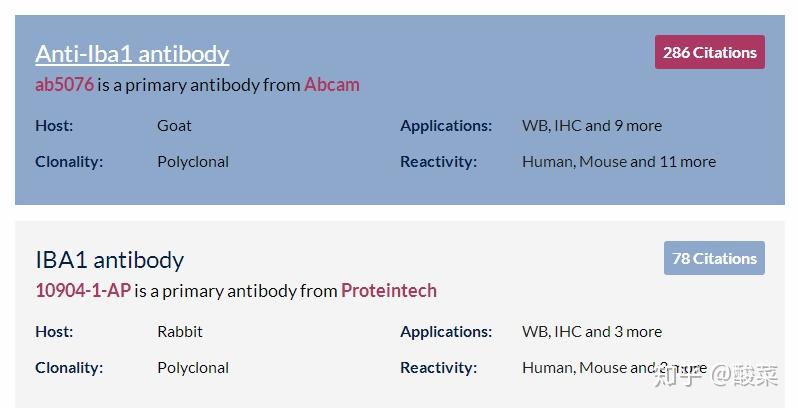Image resolution: width=798 pixels, height=408 pixels.
Task: Click Polyclonal clonality in the Proteintech card
Action: pos(193,368)
